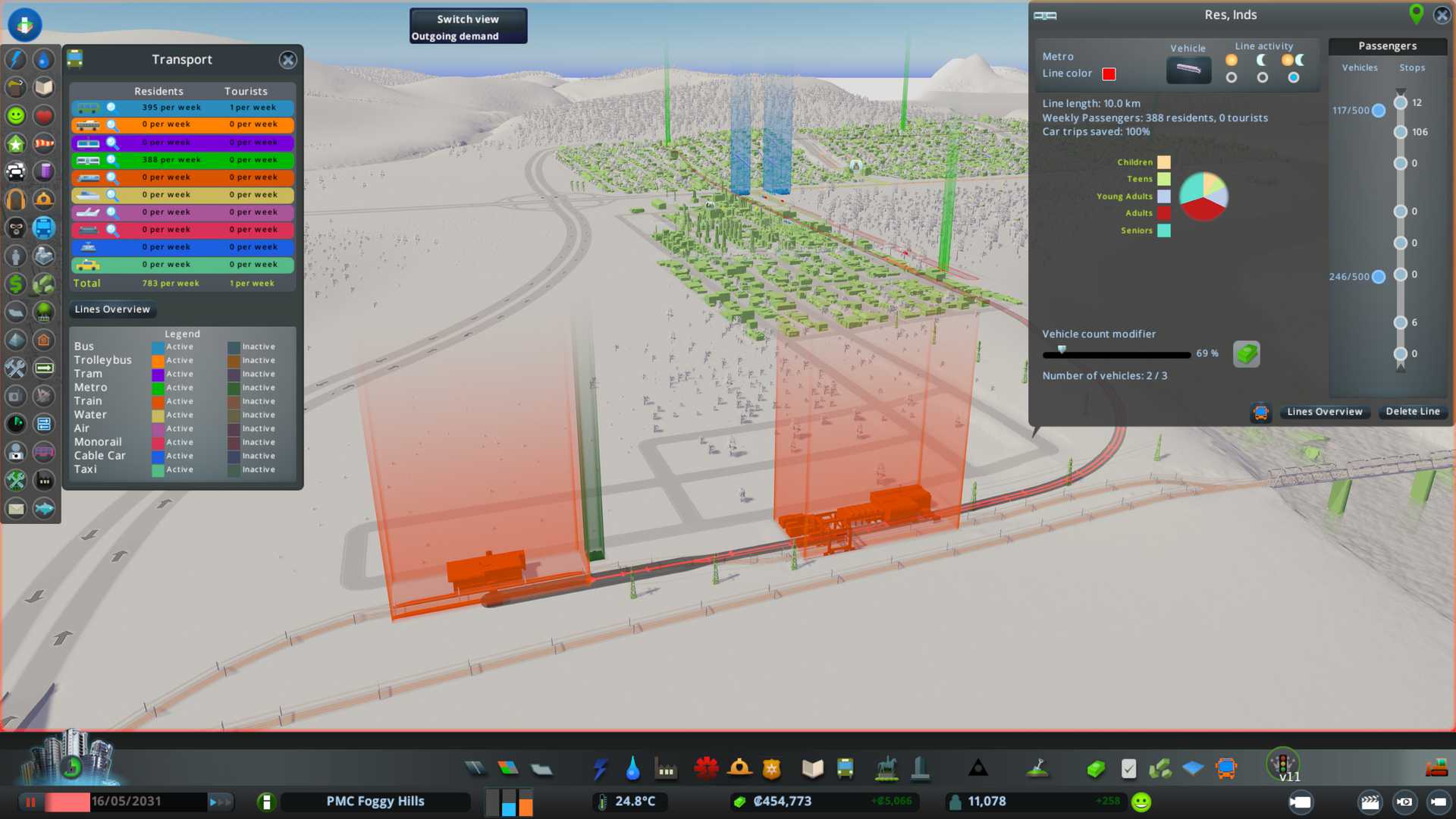Image resolution: width=1456 pixels, height=819 pixels.
Task: Expand the tram row magnifier icon
Action: (x=111, y=143)
